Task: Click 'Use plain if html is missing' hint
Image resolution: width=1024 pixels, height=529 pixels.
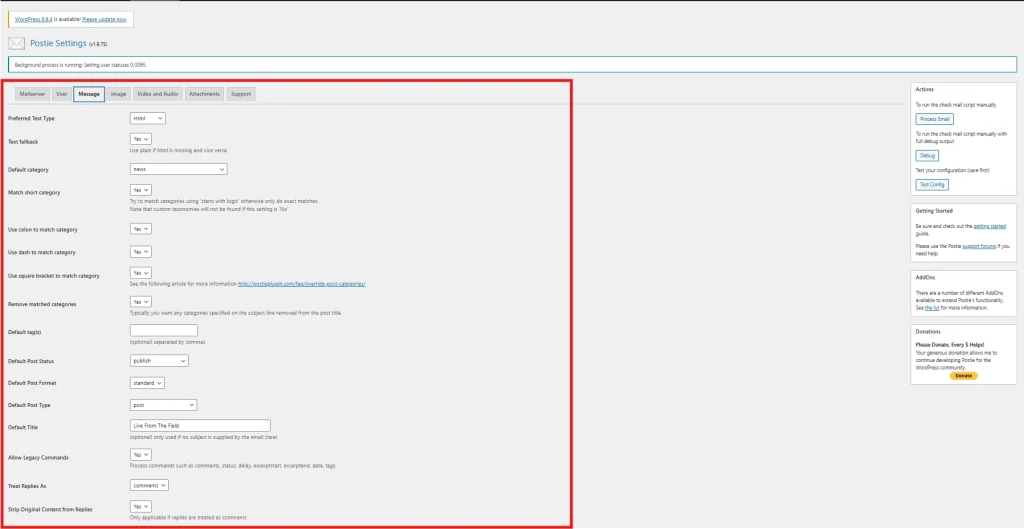Action: [179, 150]
